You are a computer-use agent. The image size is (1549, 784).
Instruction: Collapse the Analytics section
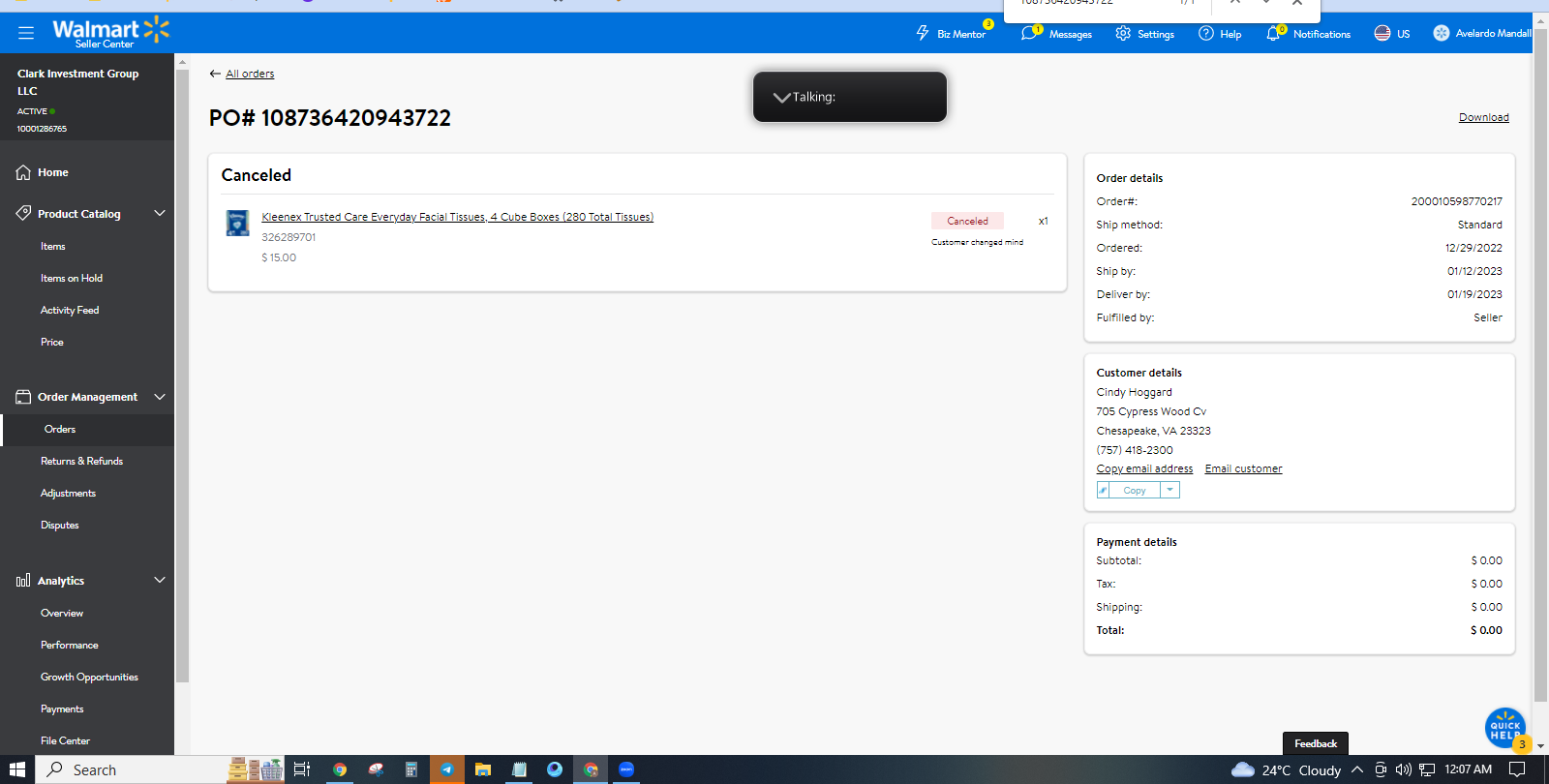pyautogui.click(x=160, y=581)
